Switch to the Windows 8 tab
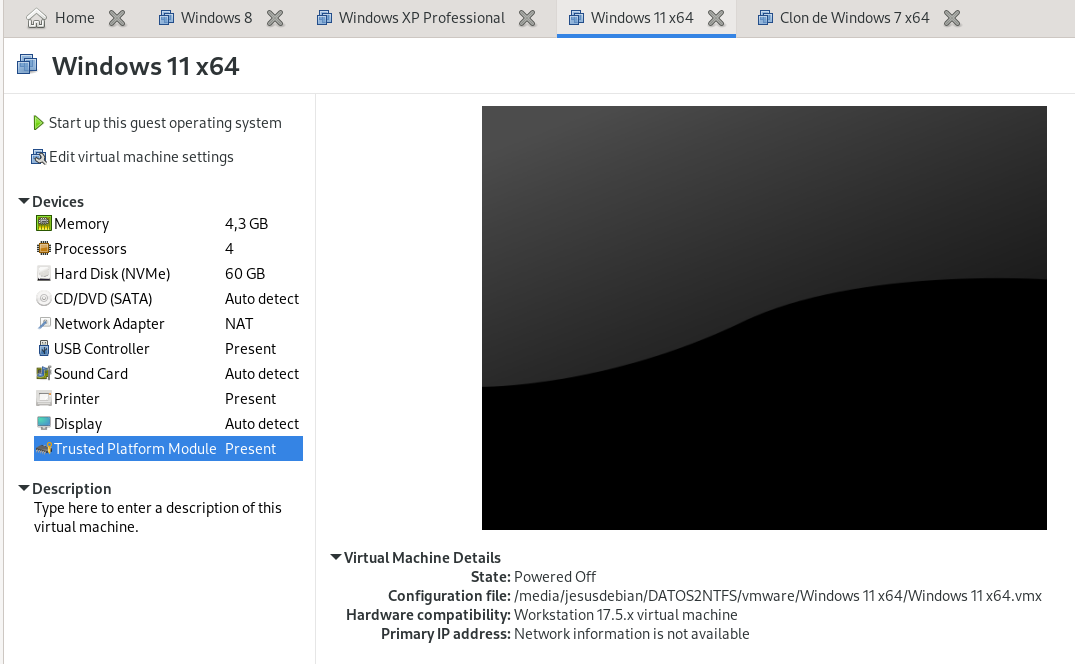 click(x=217, y=18)
